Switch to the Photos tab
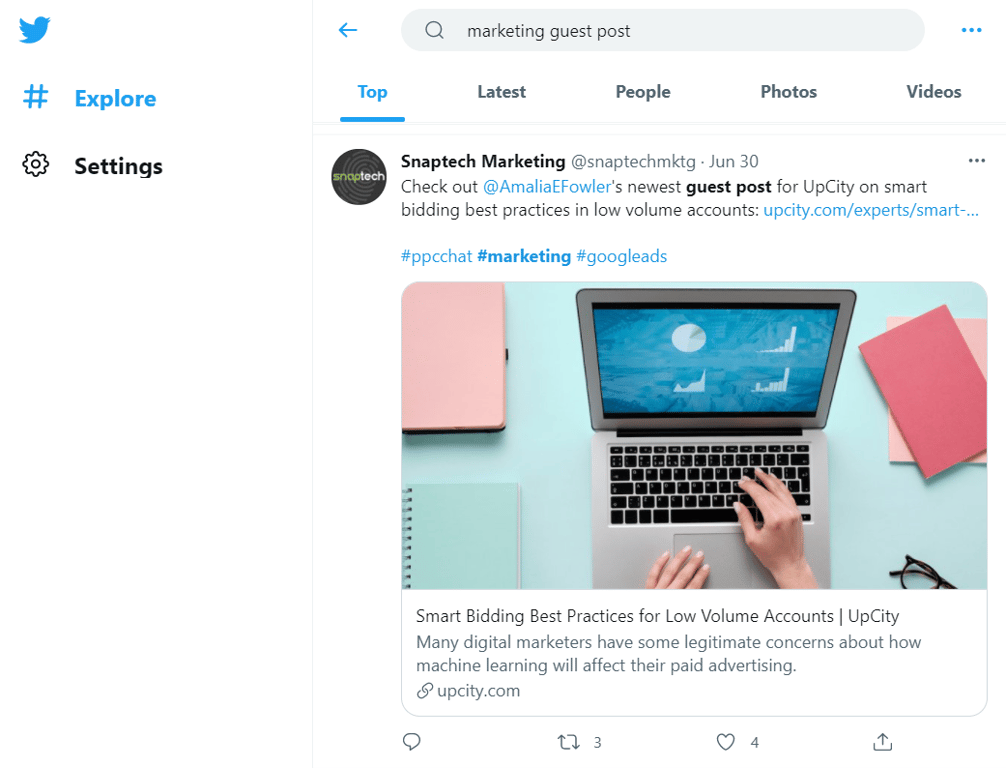 (788, 91)
